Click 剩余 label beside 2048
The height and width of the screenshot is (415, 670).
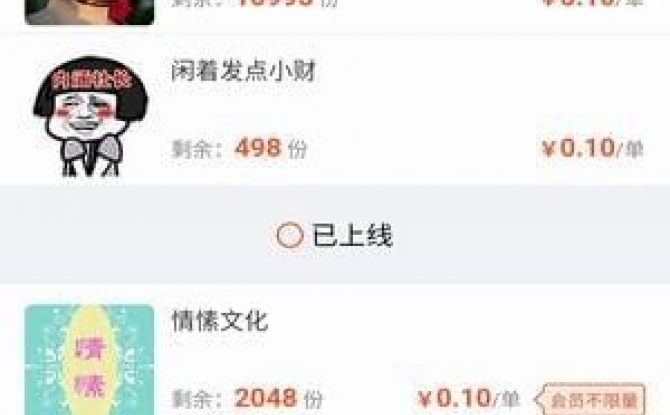point(197,399)
